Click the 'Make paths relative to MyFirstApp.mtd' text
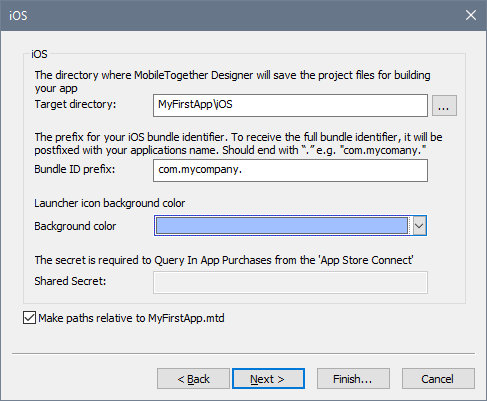 click(131, 318)
